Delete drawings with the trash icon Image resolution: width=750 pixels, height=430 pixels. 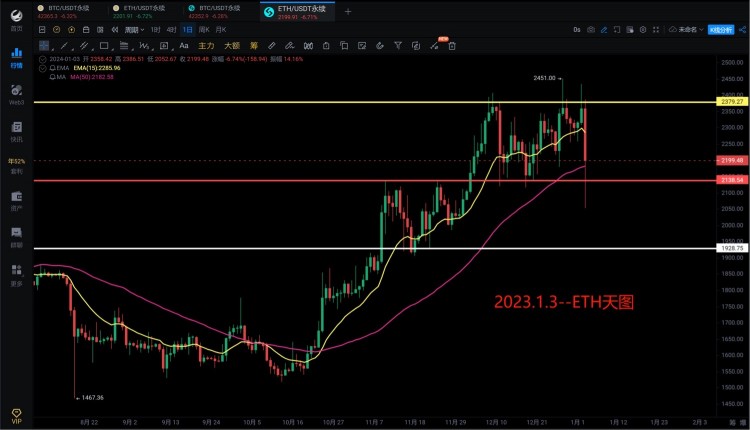452,46
